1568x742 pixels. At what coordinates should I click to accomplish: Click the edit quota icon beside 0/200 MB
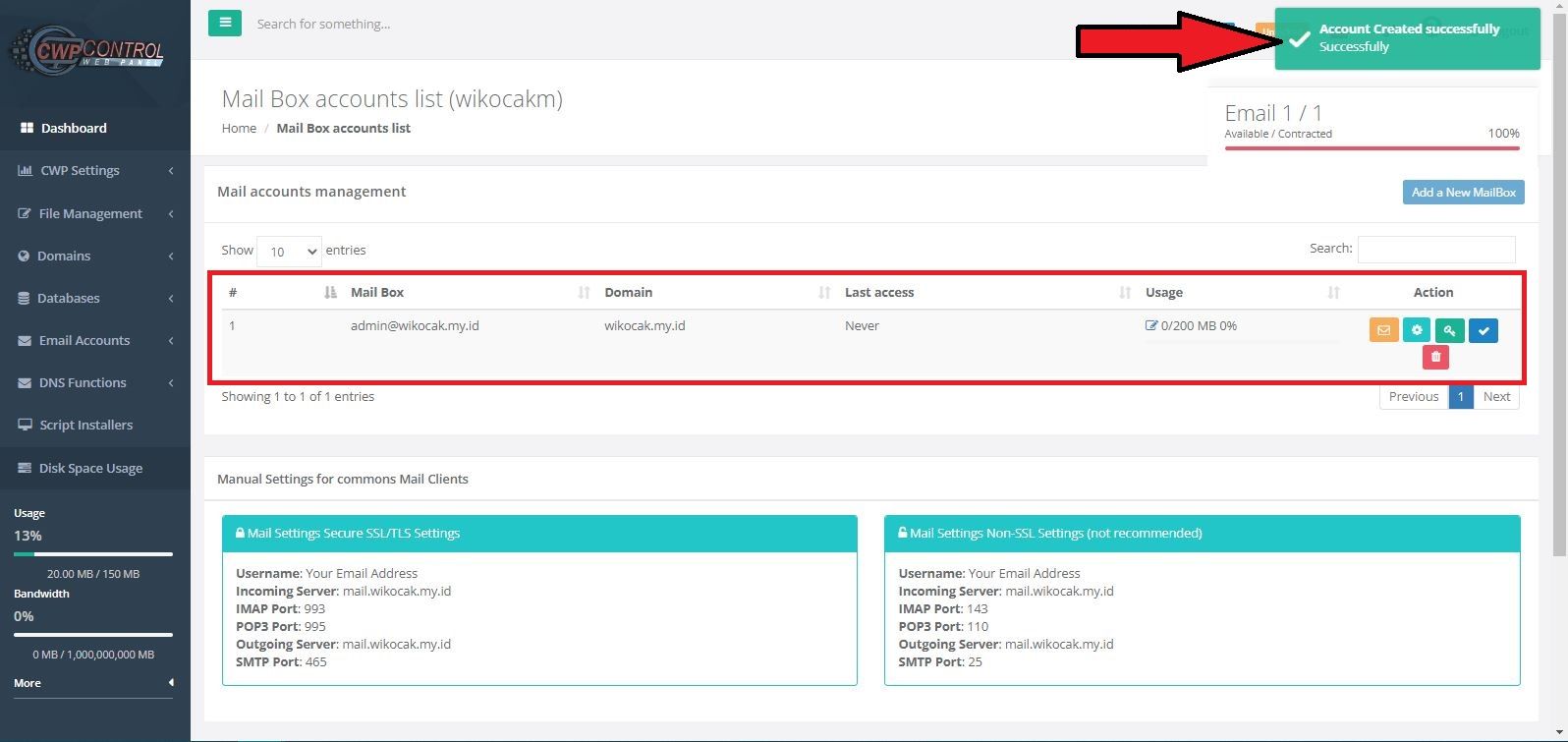[x=1151, y=325]
